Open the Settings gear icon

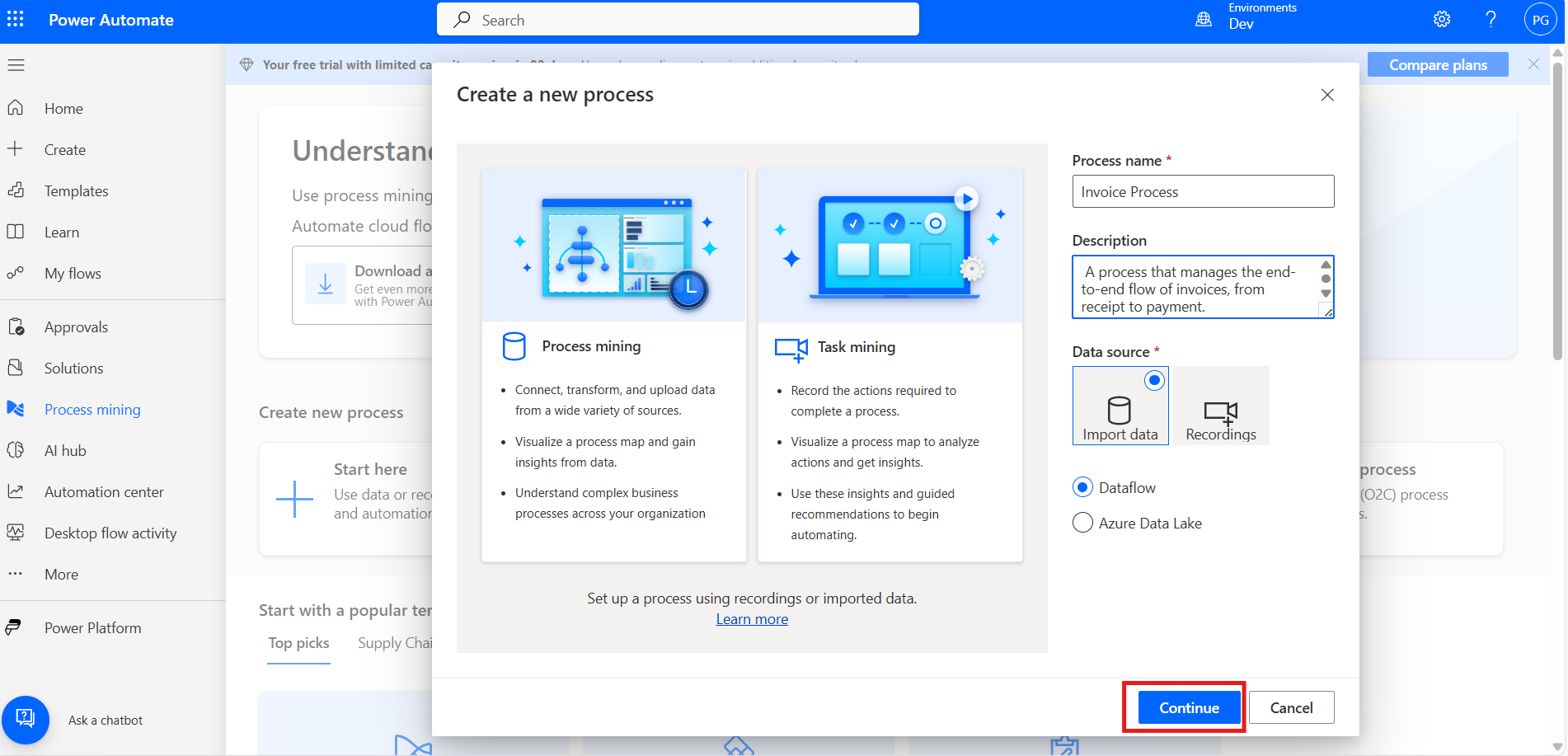pyautogui.click(x=1441, y=20)
